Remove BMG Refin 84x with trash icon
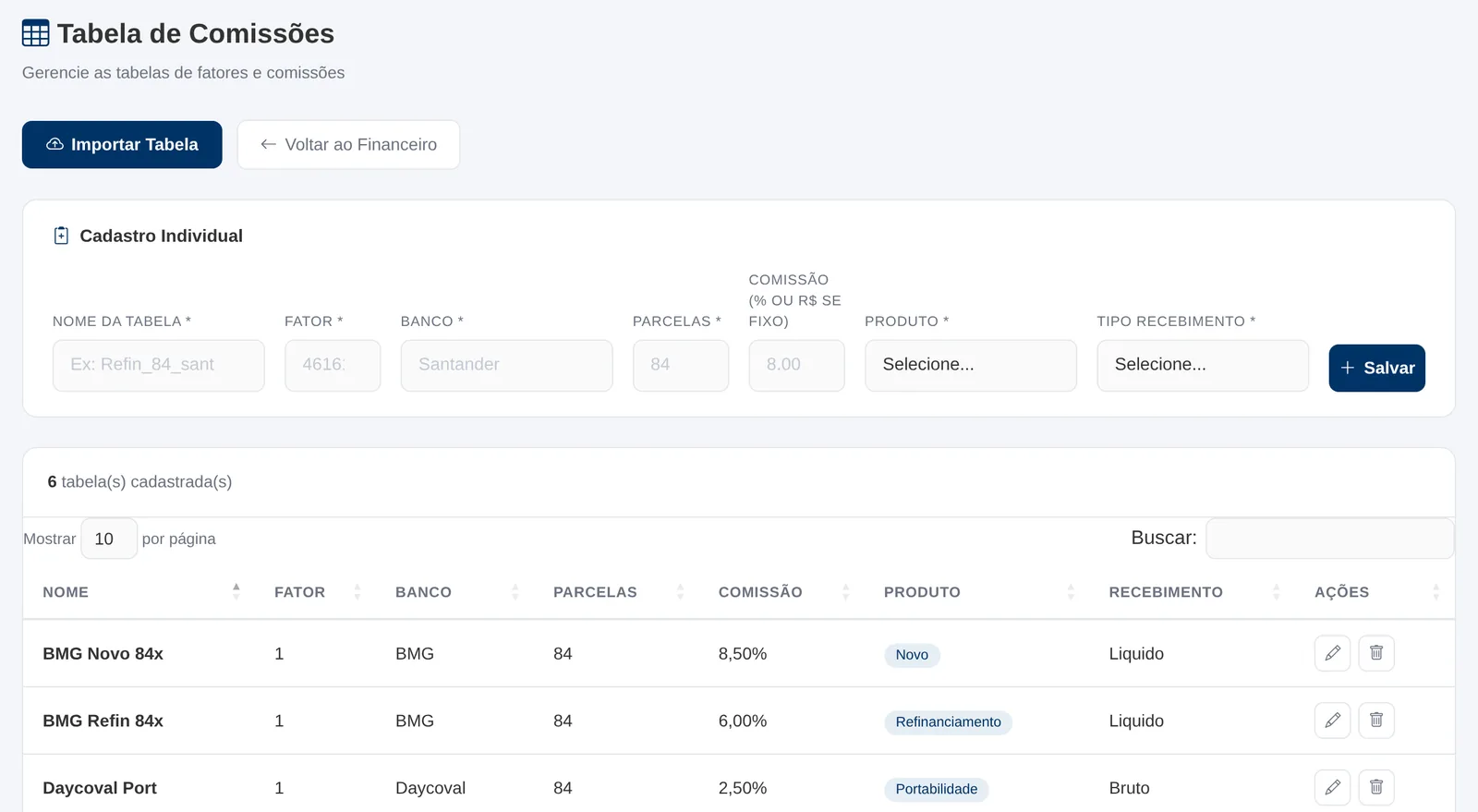The image size is (1478, 812). click(1375, 721)
